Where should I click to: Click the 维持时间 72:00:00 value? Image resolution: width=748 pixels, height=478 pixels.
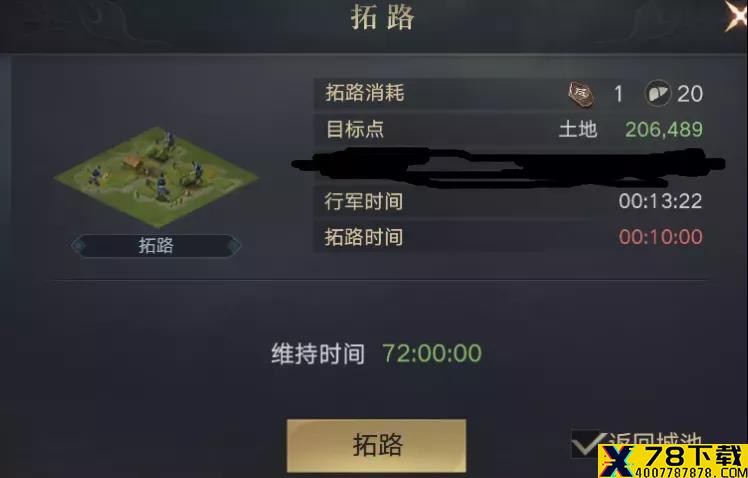coord(432,353)
